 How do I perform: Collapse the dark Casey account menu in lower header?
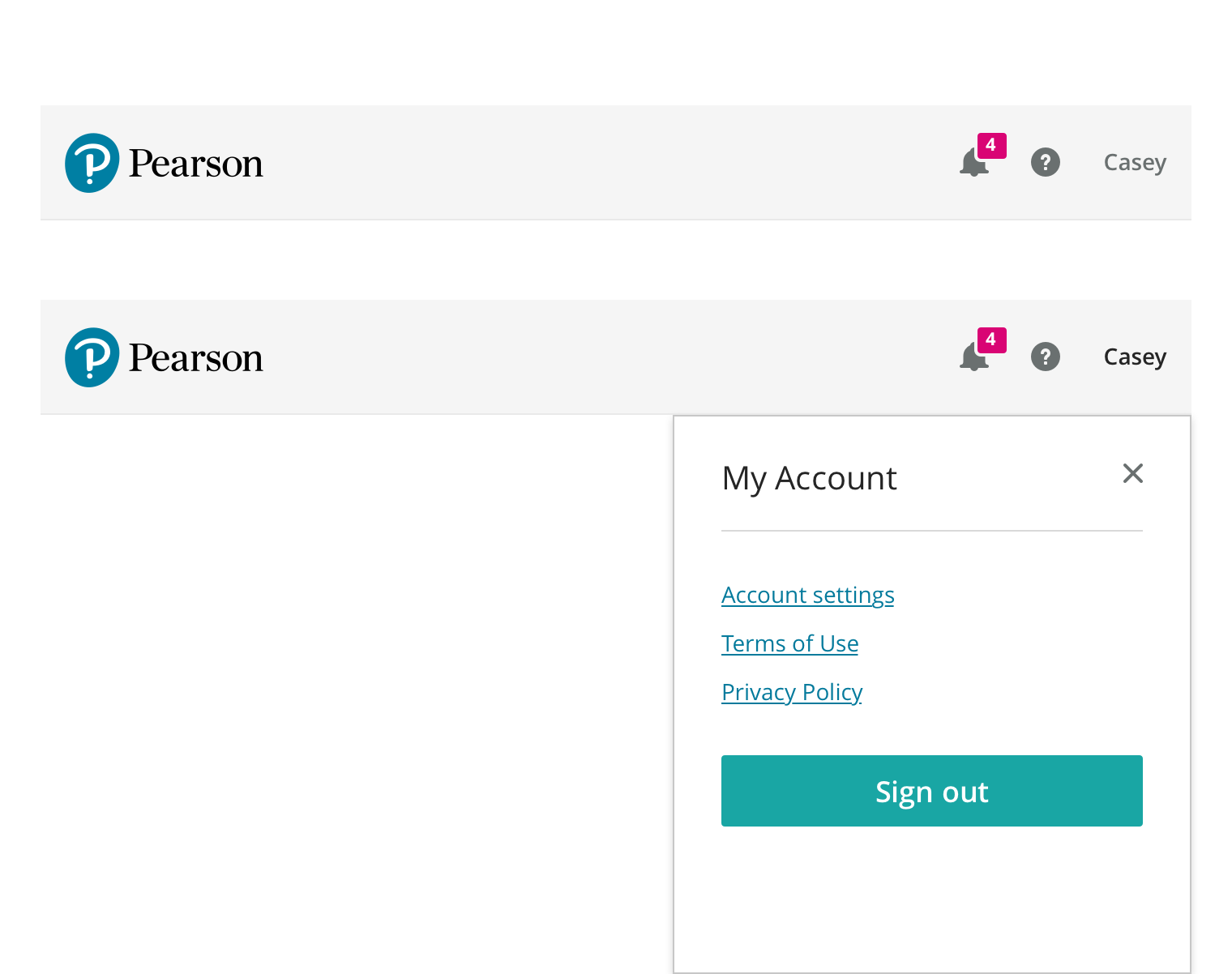pos(1134,357)
